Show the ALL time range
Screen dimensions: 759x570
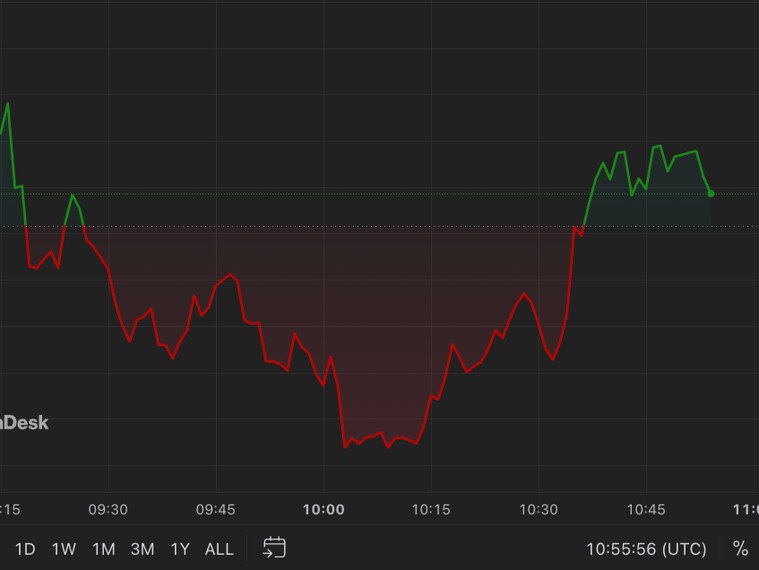(x=219, y=549)
